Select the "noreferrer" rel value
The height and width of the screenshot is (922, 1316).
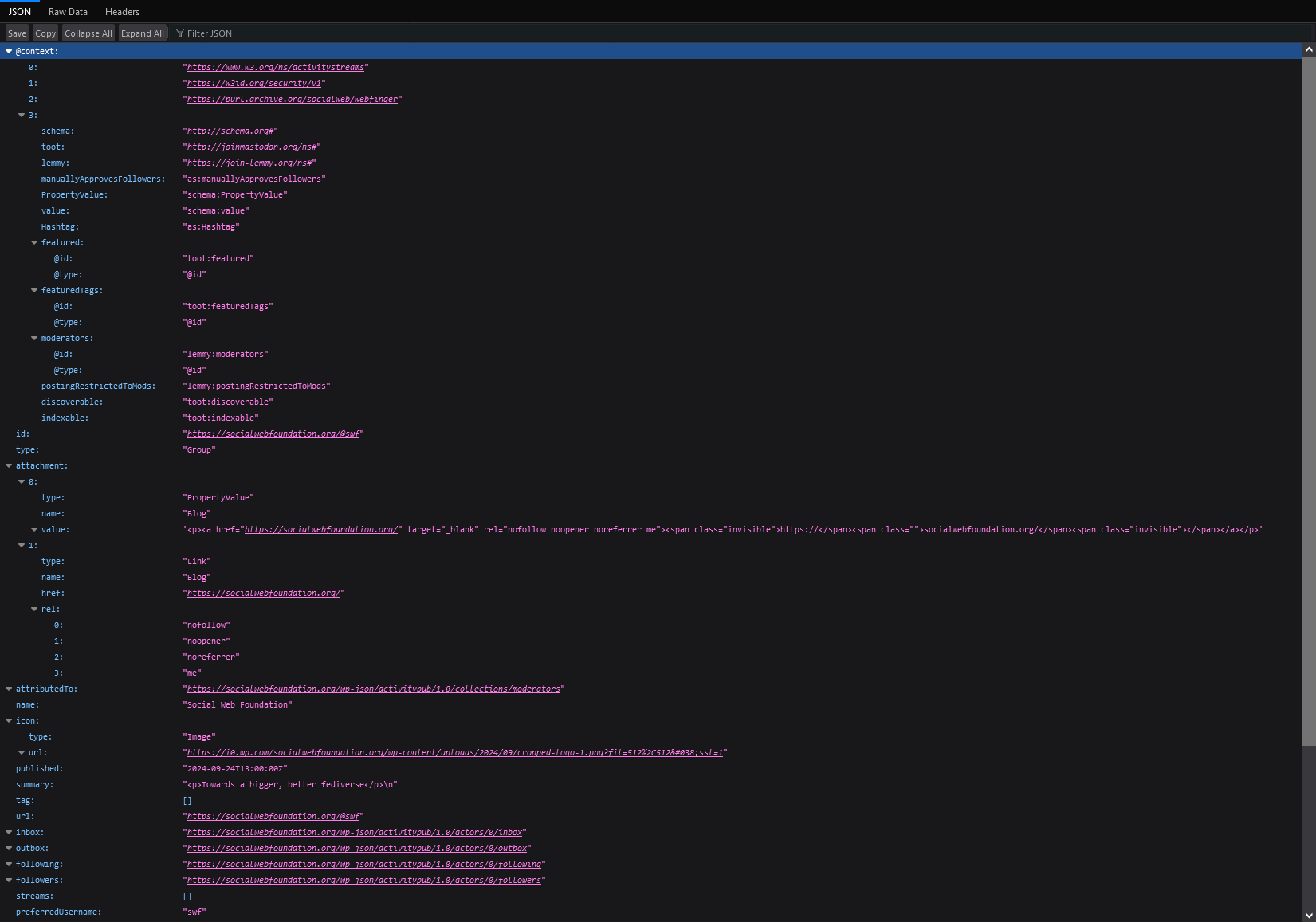[x=211, y=657]
